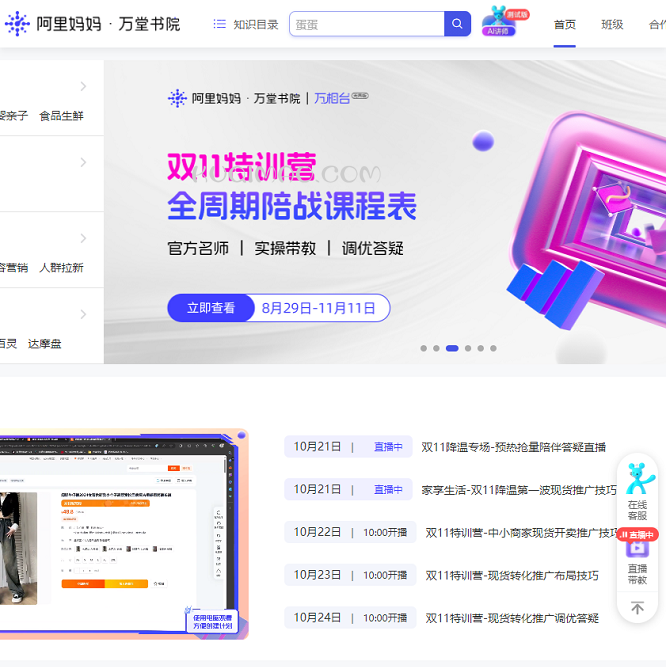Select 人群拉新 category link
Image resolution: width=666 pixels, height=667 pixels.
point(61,268)
